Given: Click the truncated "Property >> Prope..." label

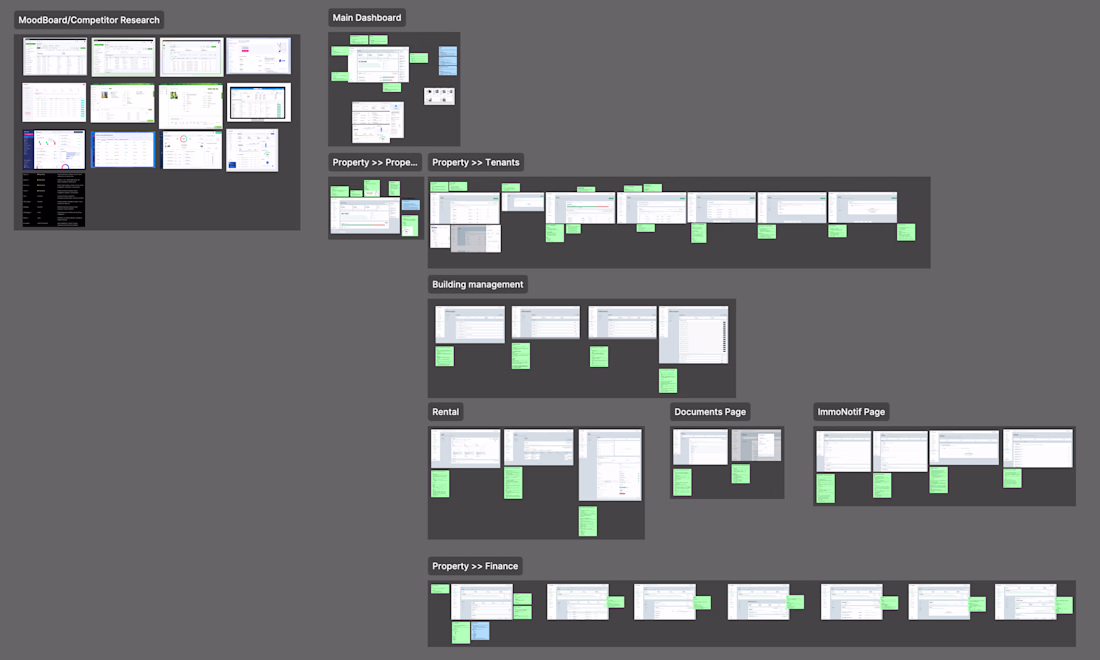Looking at the screenshot, I should click(375, 162).
